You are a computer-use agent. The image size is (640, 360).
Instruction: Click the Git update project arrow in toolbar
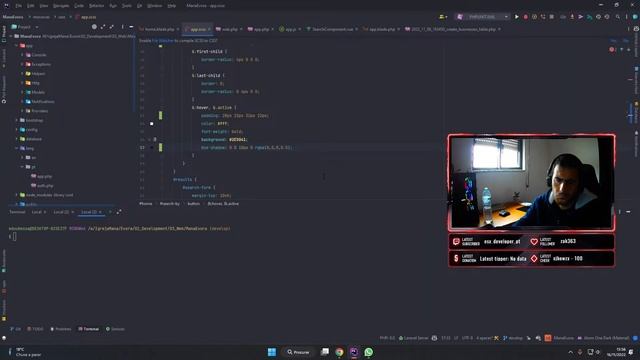[572, 17]
